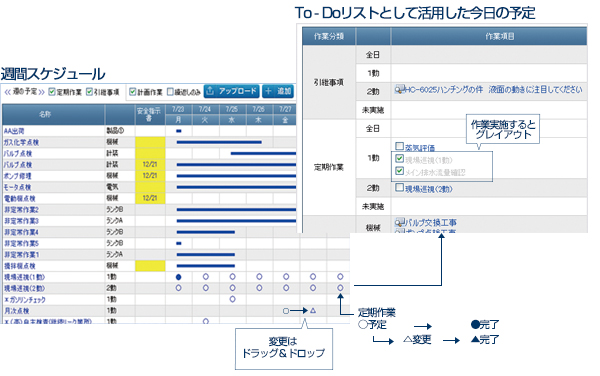This screenshot has height=376, width=600.
Task: Select the 7/24 火 date column header
Action: click(x=205, y=114)
